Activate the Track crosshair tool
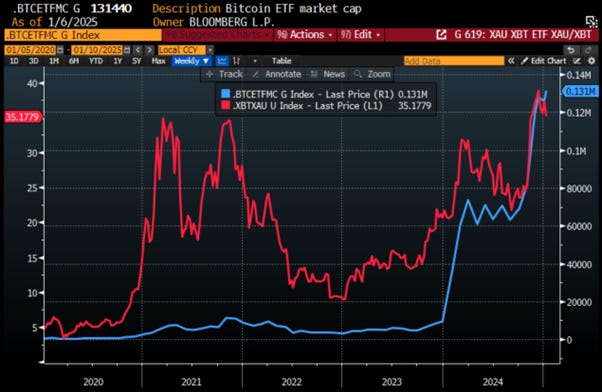The image size is (602, 392). pos(224,74)
